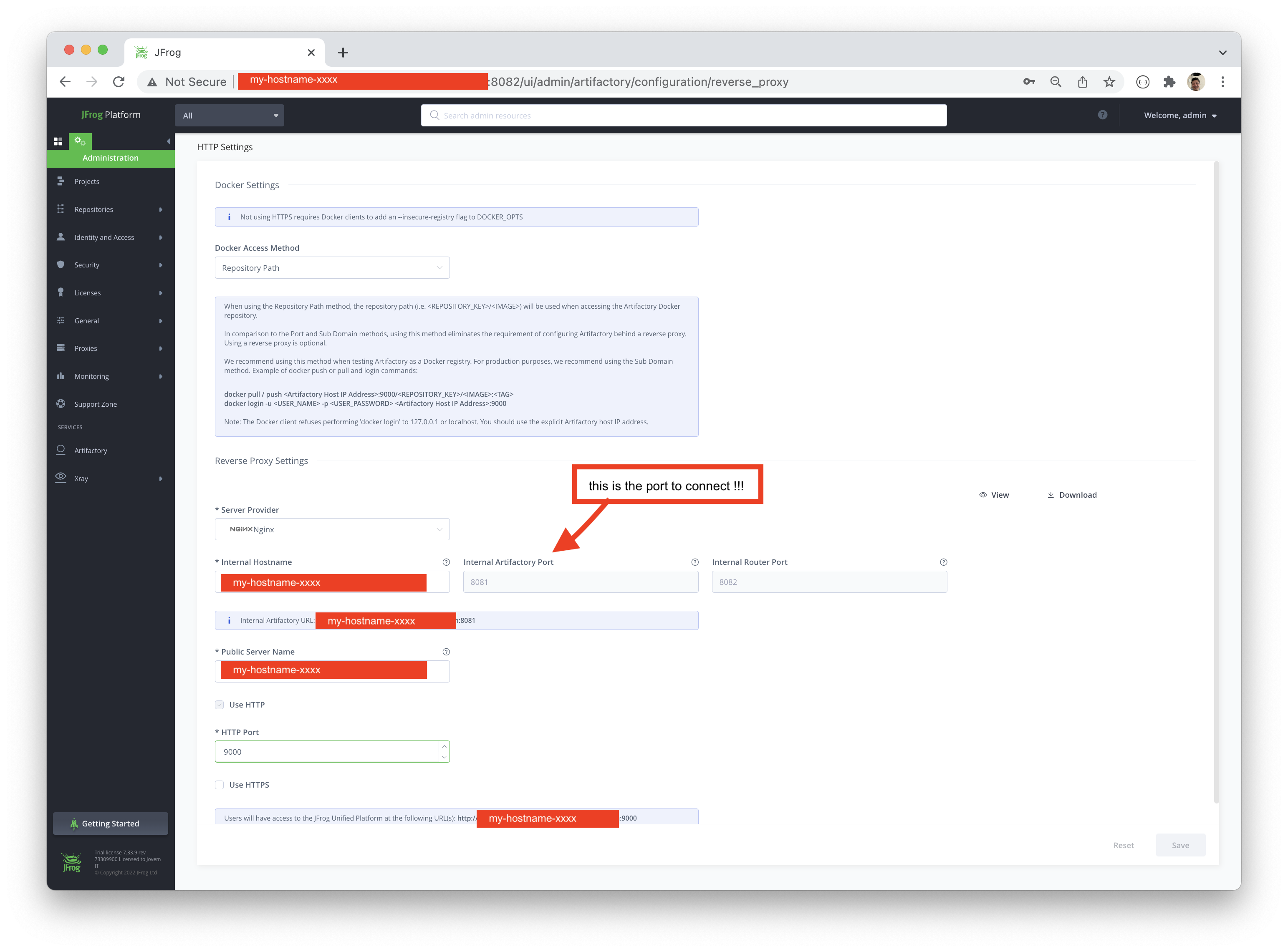1288x952 pixels.
Task: Click the browser bookmark star icon
Action: (1109, 82)
